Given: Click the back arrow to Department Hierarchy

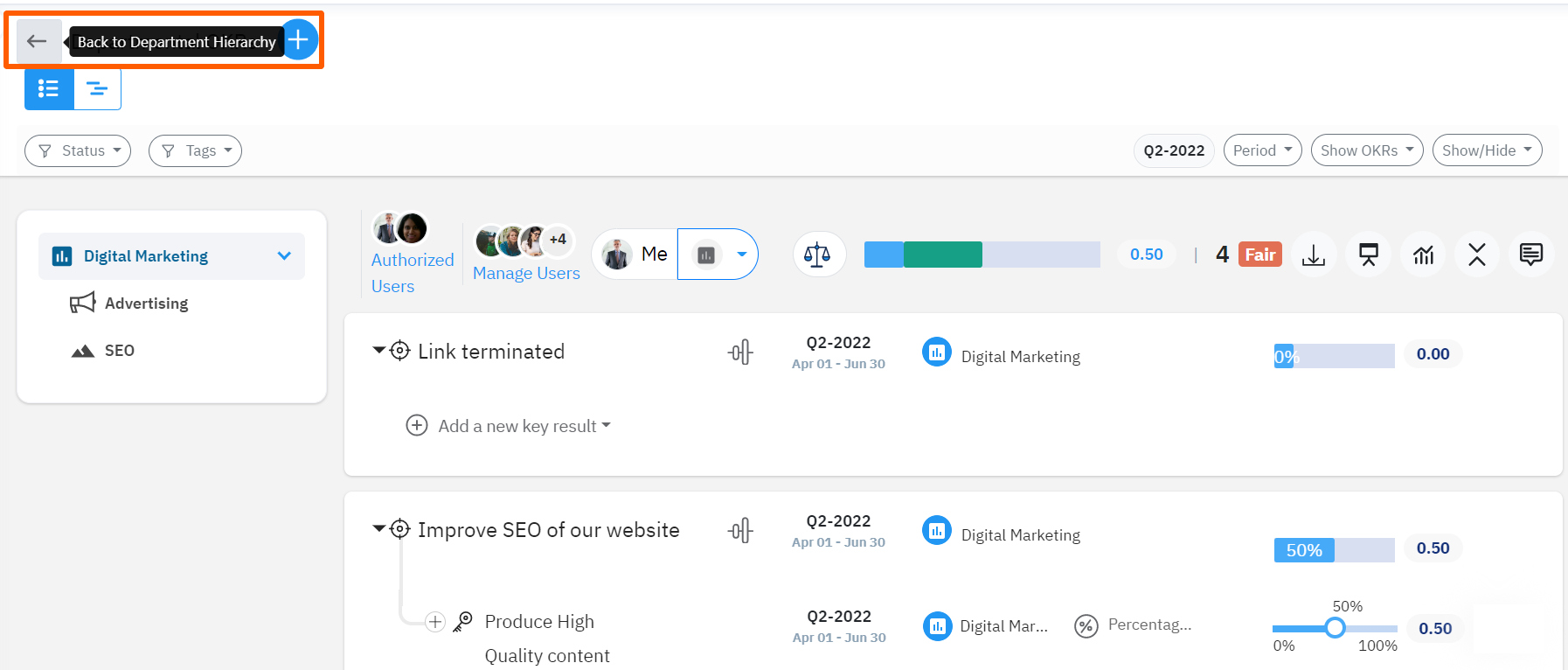Looking at the screenshot, I should pos(37,41).
